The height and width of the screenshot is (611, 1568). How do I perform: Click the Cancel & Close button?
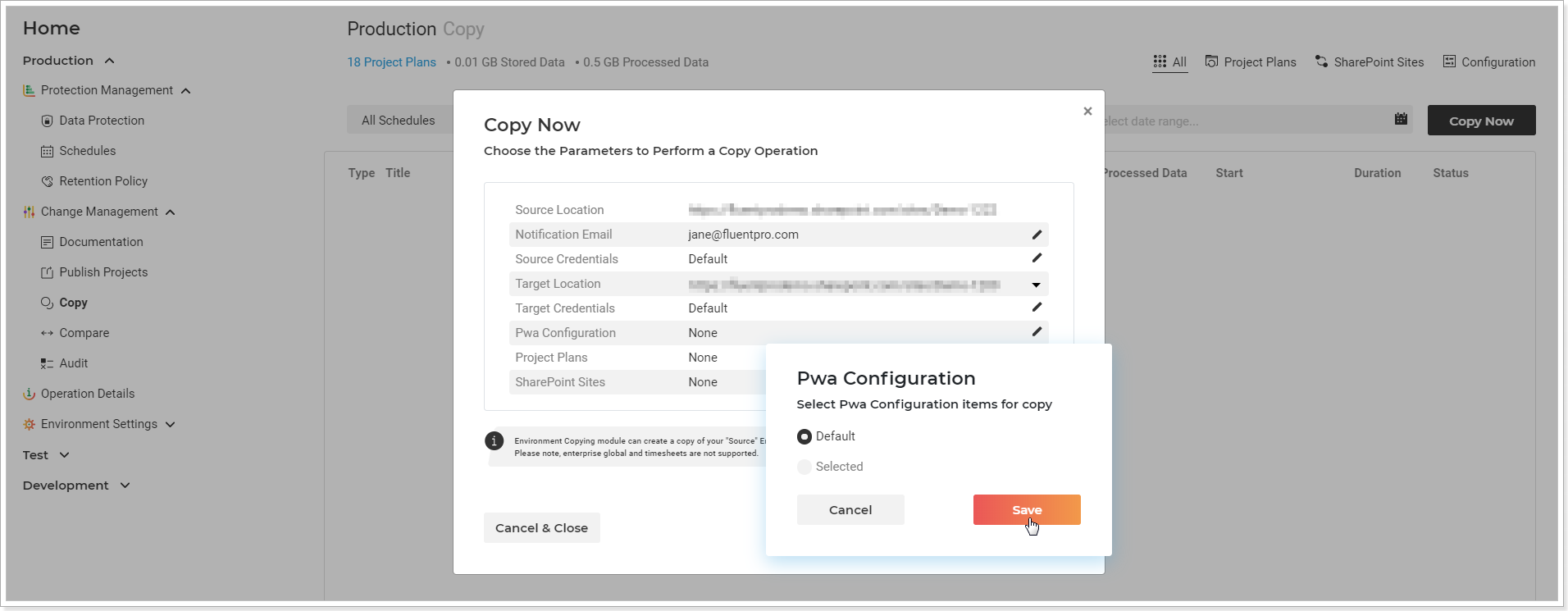point(541,527)
